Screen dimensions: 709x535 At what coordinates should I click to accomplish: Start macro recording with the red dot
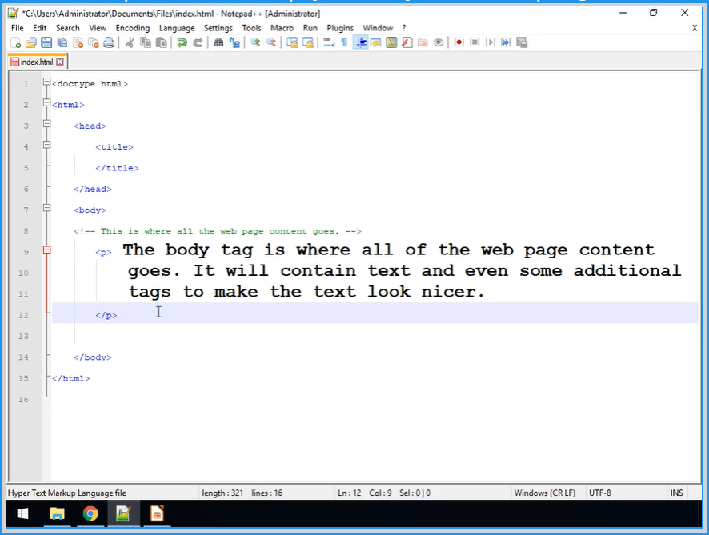[459, 43]
